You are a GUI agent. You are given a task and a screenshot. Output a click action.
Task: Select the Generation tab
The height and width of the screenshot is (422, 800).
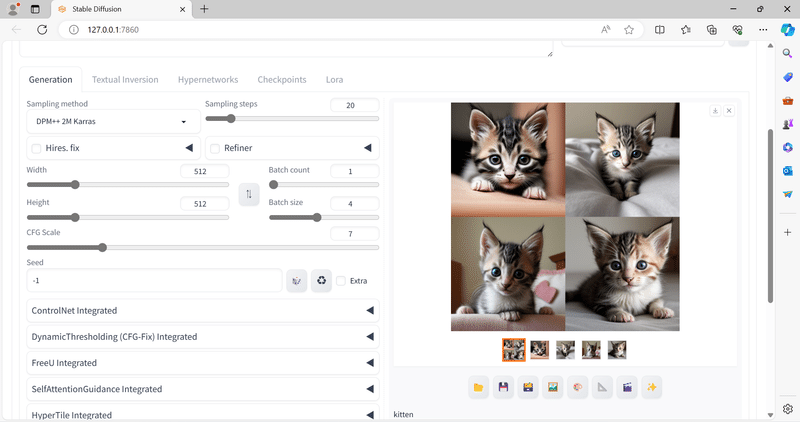[51, 80]
